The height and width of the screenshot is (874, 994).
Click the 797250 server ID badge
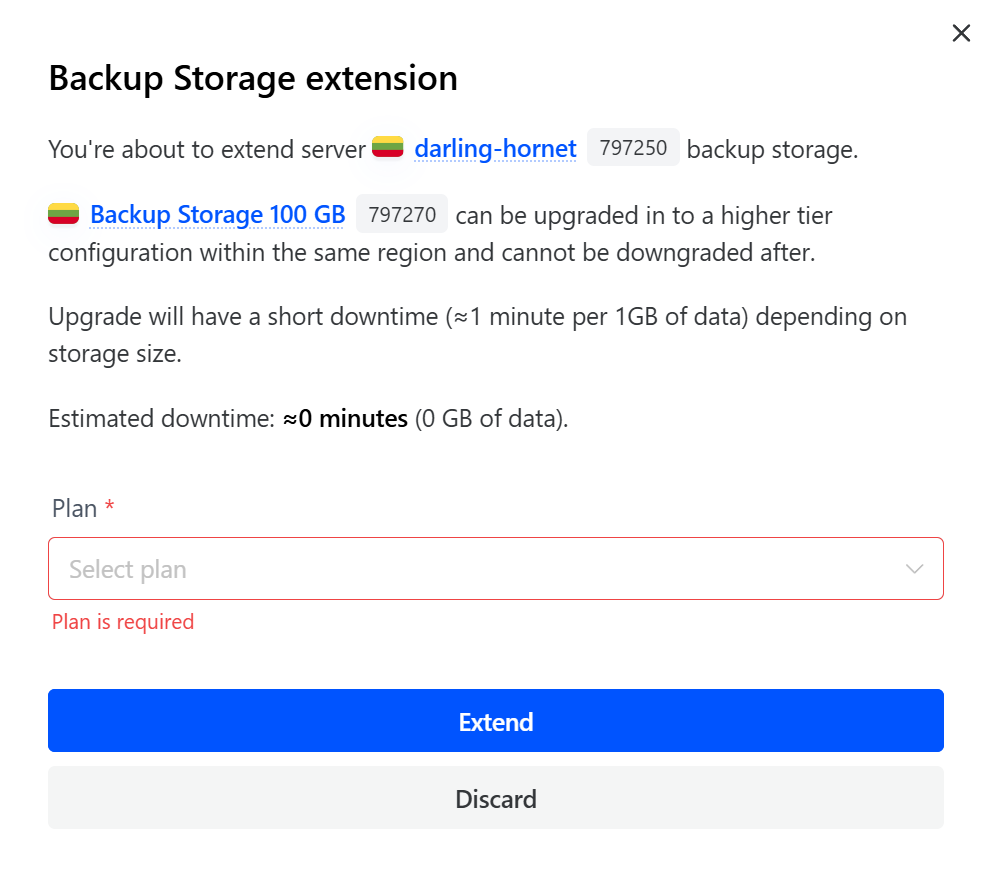633,149
